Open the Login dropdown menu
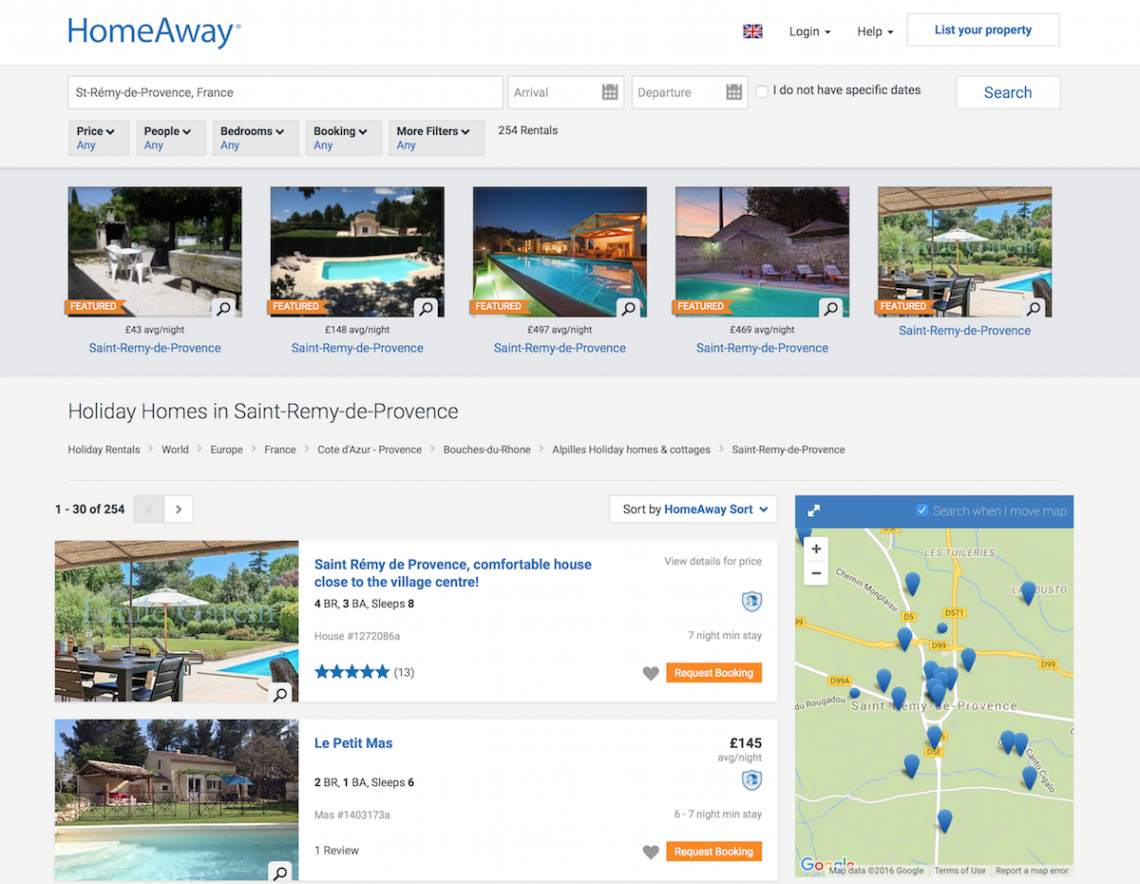Screen dimensions: 1140x884 click(810, 31)
